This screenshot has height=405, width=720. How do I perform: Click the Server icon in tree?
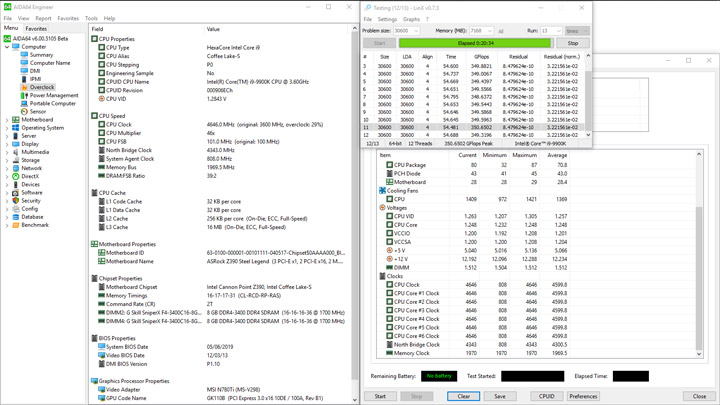point(16,136)
